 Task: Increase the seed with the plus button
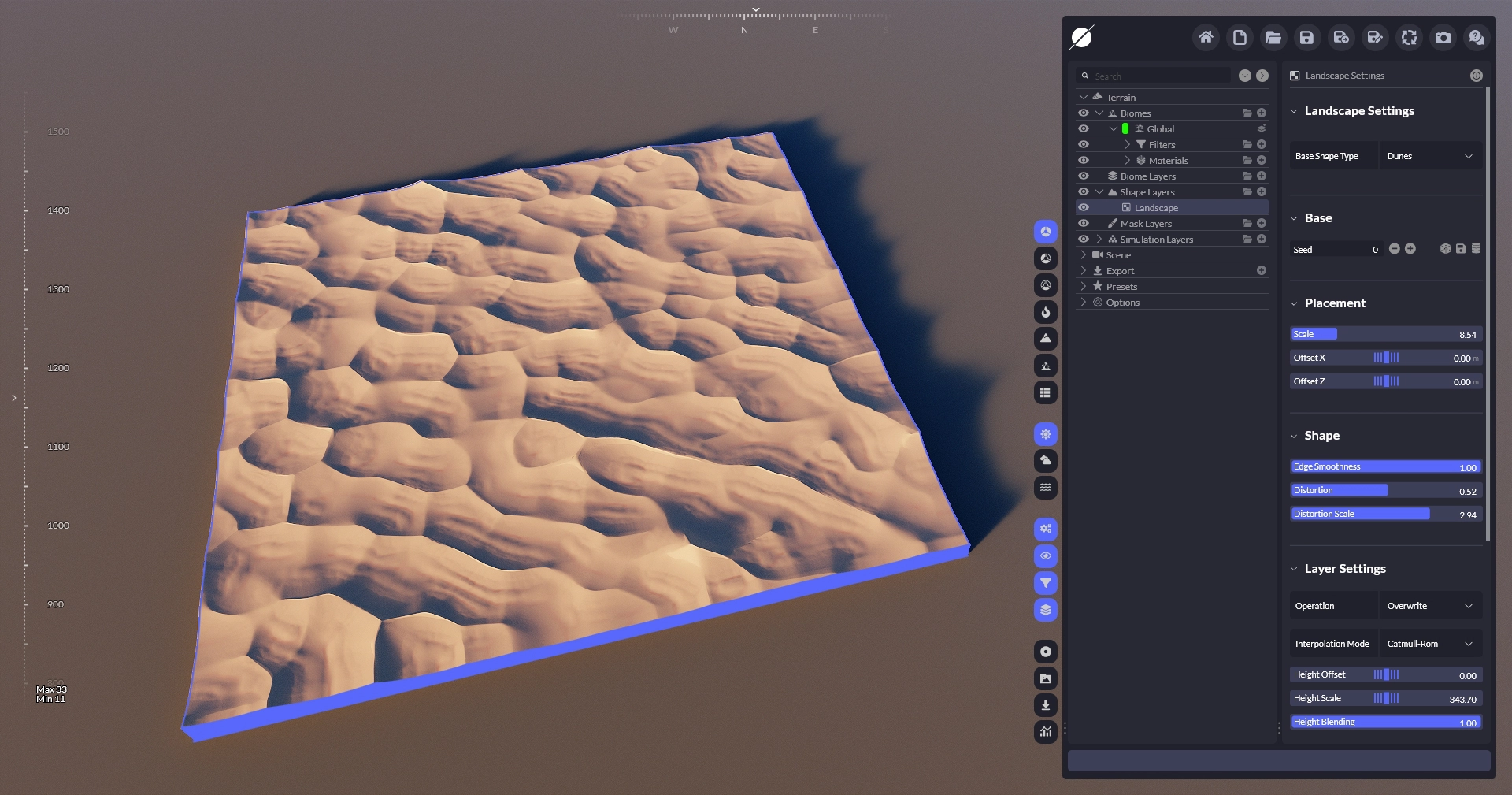pyautogui.click(x=1410, y=249)
